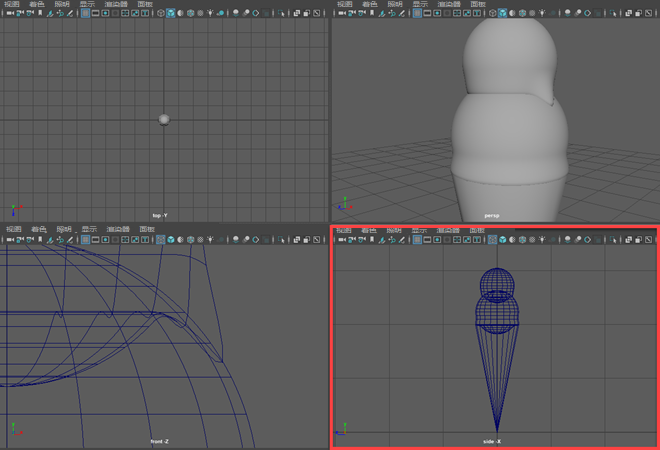Open 视图 menu in the front view panel
660x450 pixels.
click(13, 229)
